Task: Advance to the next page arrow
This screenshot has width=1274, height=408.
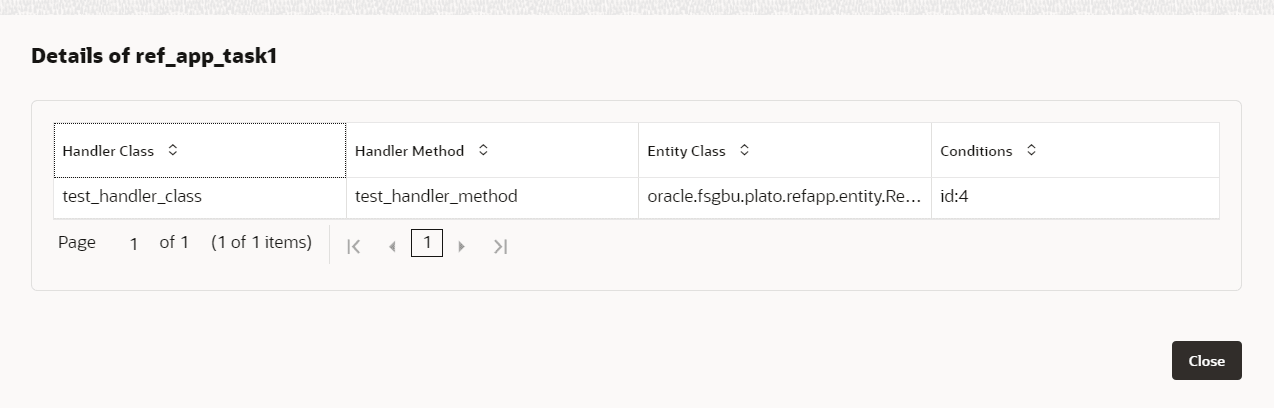Action: coord(461,246)
